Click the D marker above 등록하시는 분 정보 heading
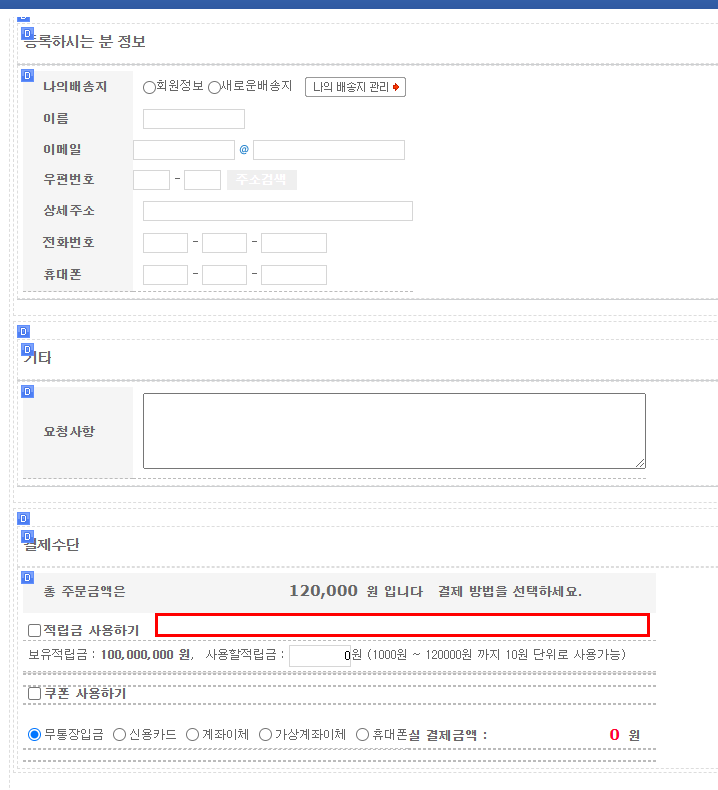 pos(25,18)
